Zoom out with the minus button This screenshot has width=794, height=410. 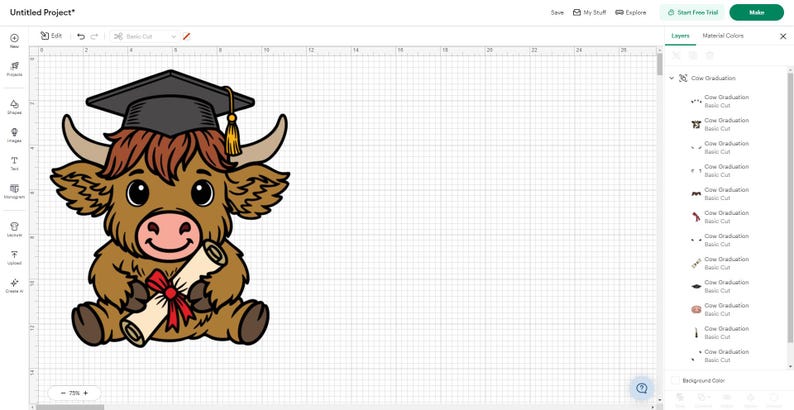(x=63, y=393)
